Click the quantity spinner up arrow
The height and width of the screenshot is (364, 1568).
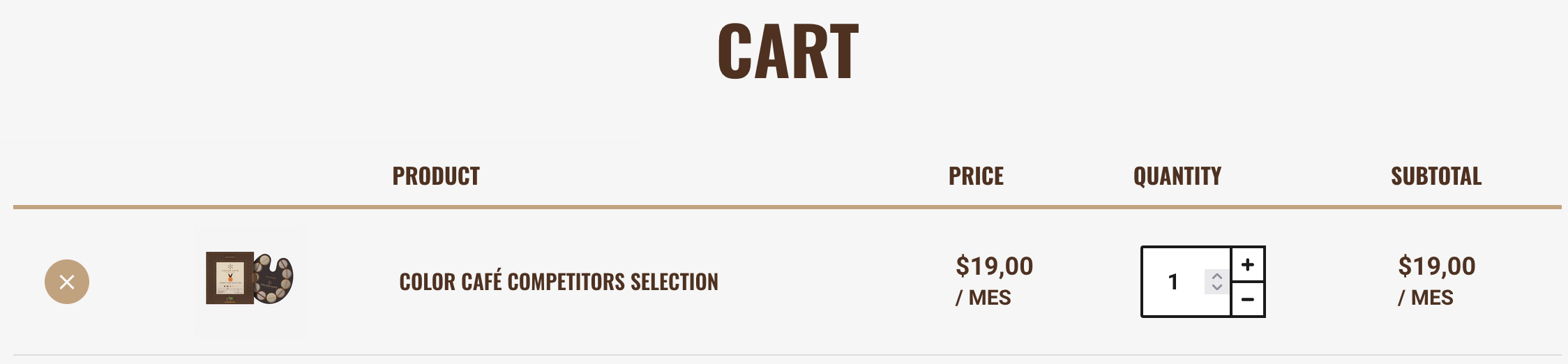(x=1217, y=276)
